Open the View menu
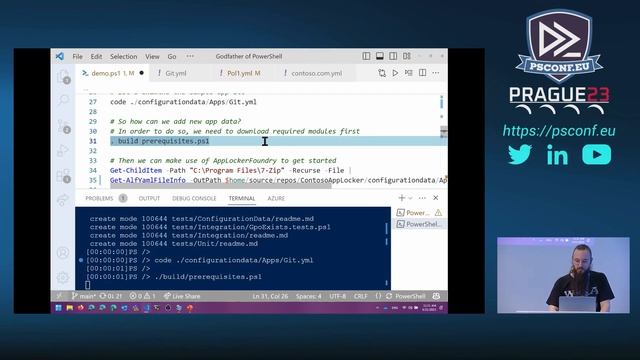 pos(152,56)
